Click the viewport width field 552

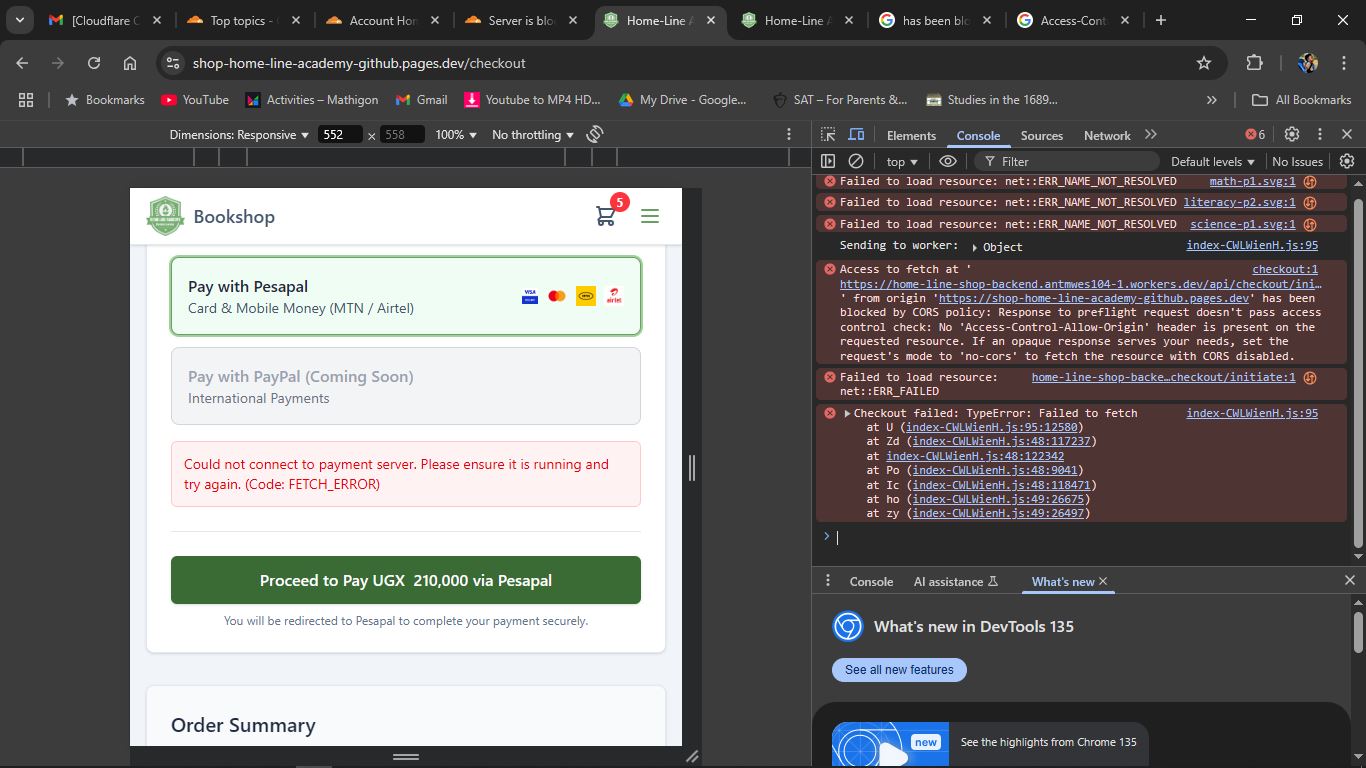click(340, 135)
